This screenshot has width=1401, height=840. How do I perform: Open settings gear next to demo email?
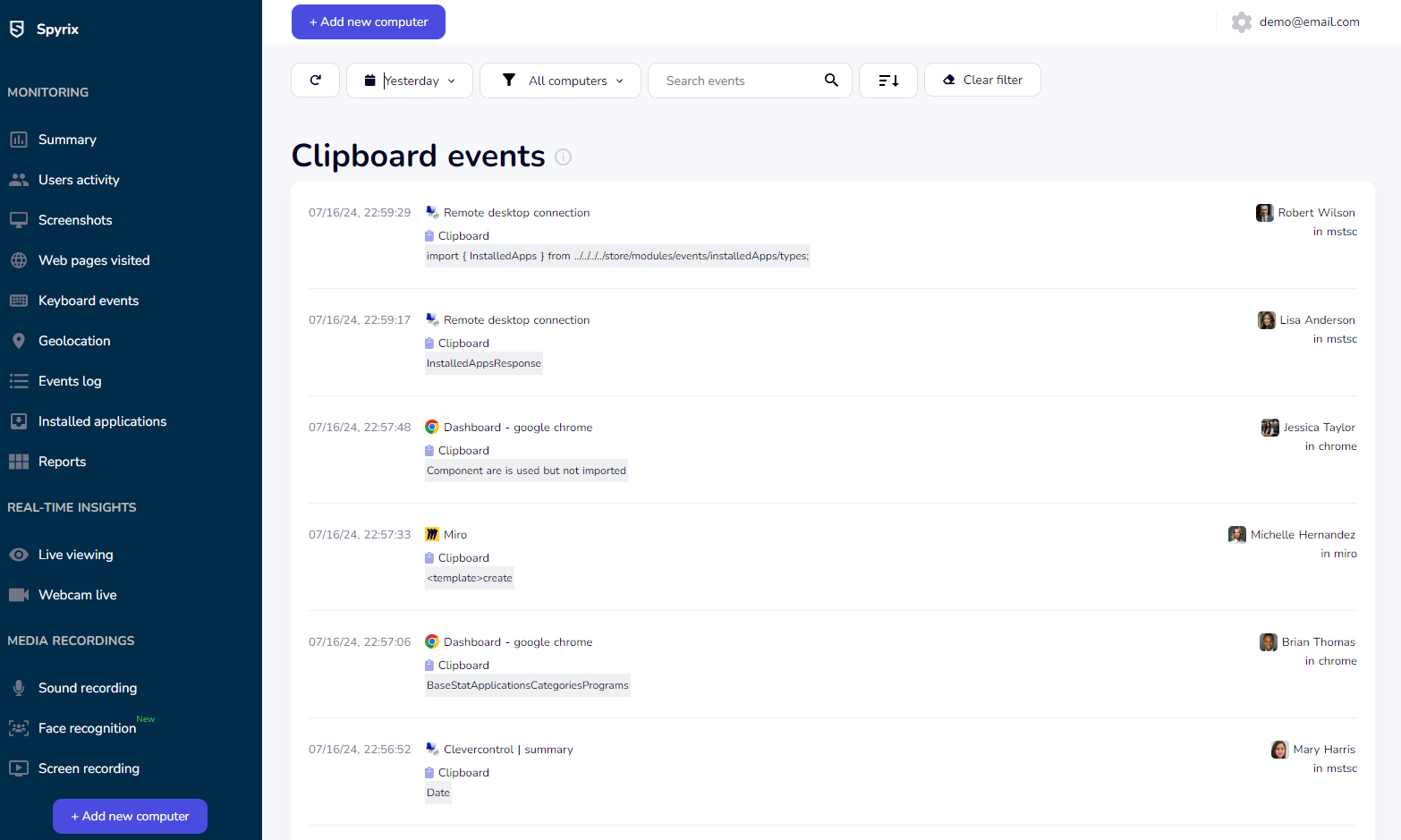(1242, 22)
